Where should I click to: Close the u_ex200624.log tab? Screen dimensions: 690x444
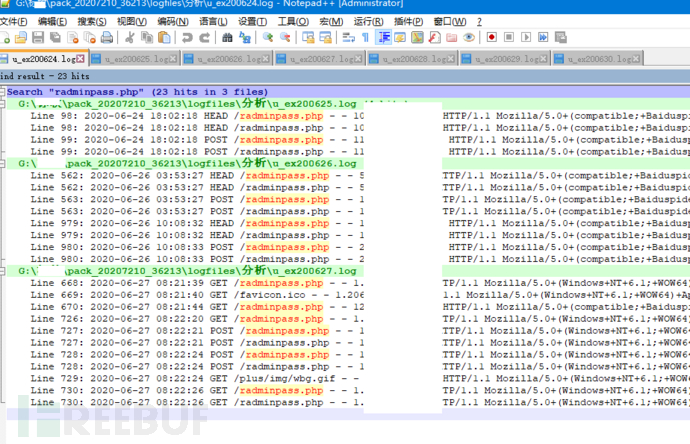pos(80,59)
